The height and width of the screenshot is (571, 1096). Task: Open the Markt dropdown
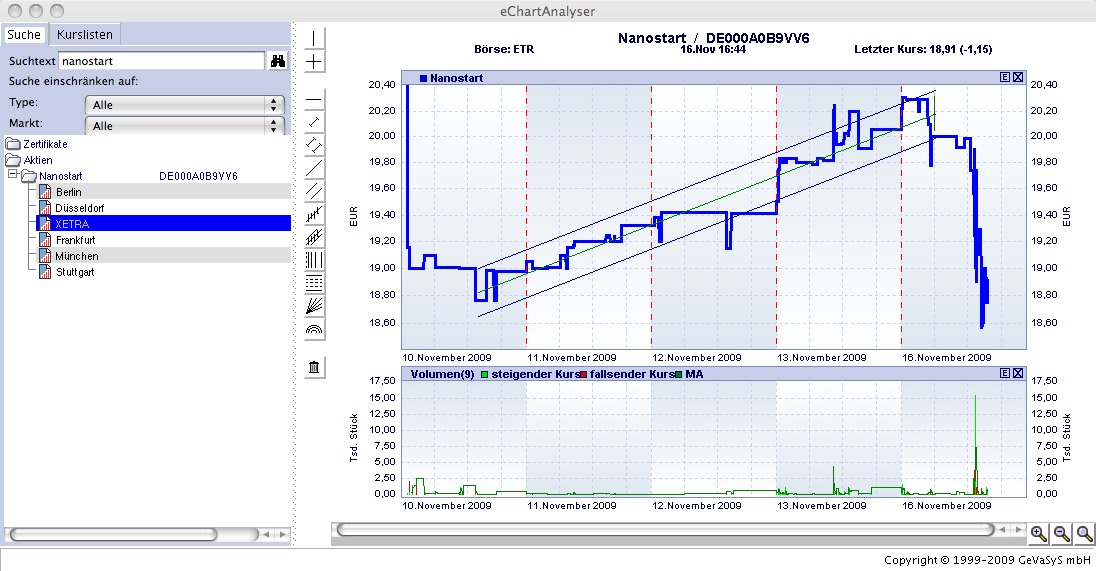coord(185,126)
